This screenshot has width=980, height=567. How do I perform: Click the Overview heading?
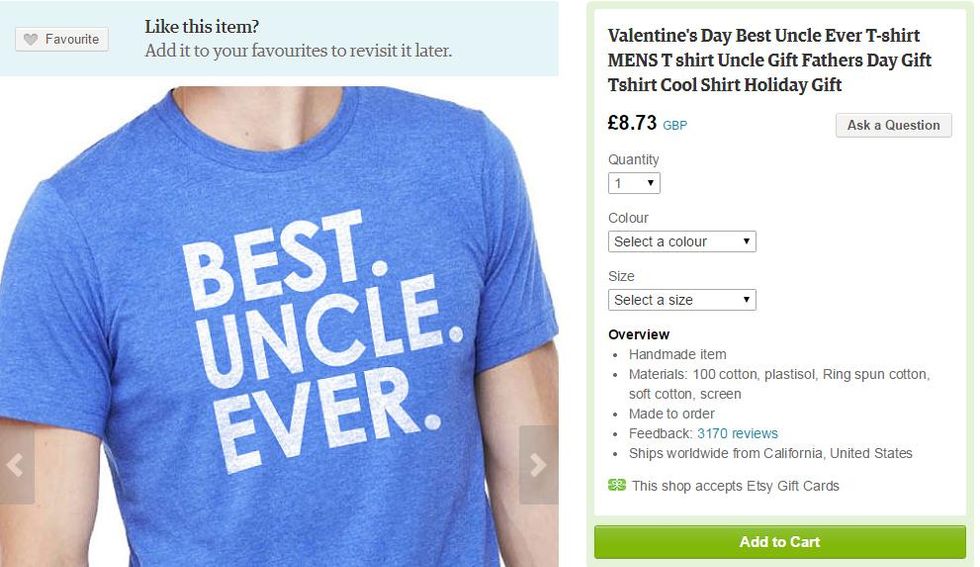coord(639,334)
